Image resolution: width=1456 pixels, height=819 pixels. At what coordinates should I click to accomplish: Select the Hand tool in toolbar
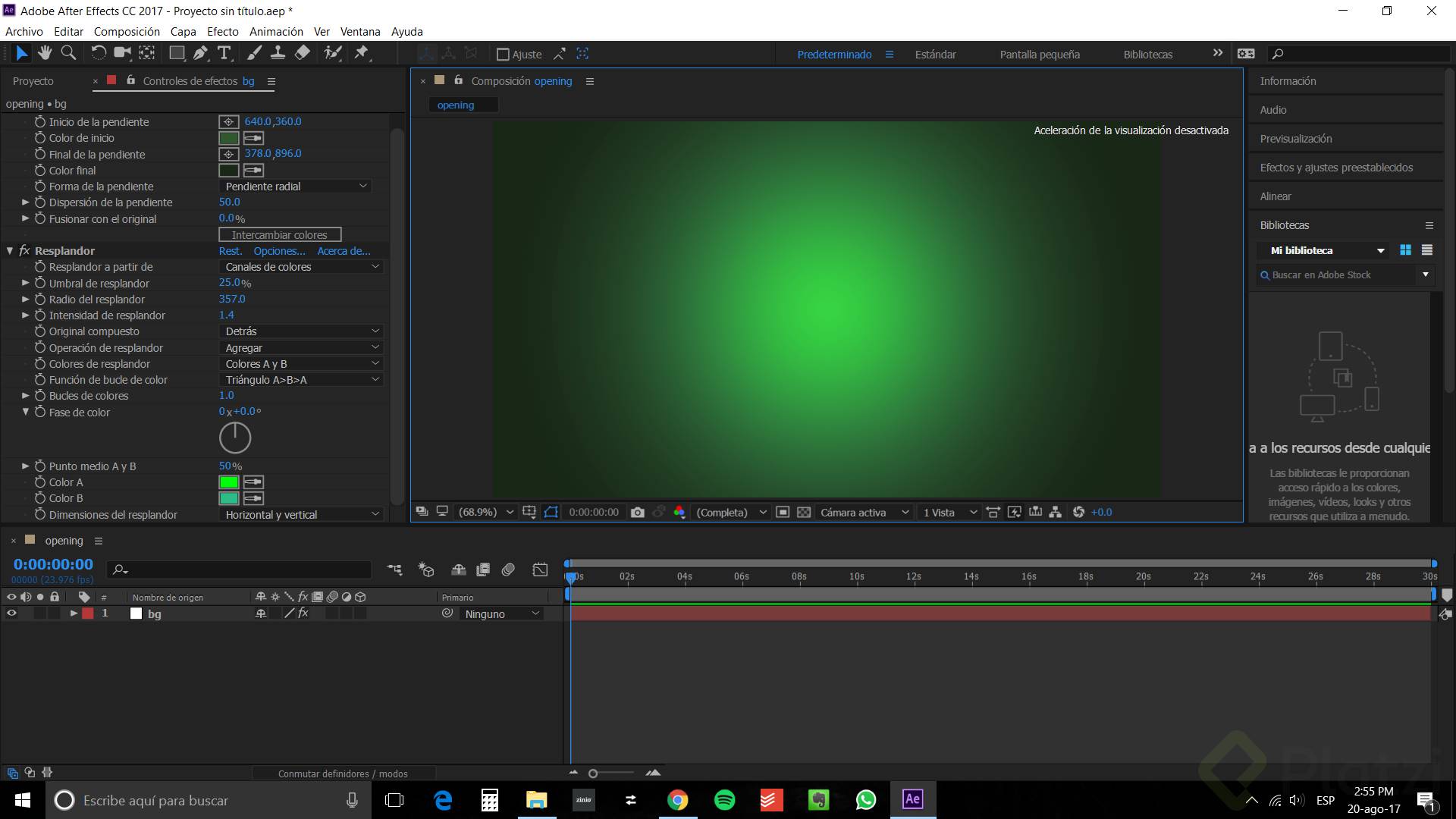(x=45, y=53)
